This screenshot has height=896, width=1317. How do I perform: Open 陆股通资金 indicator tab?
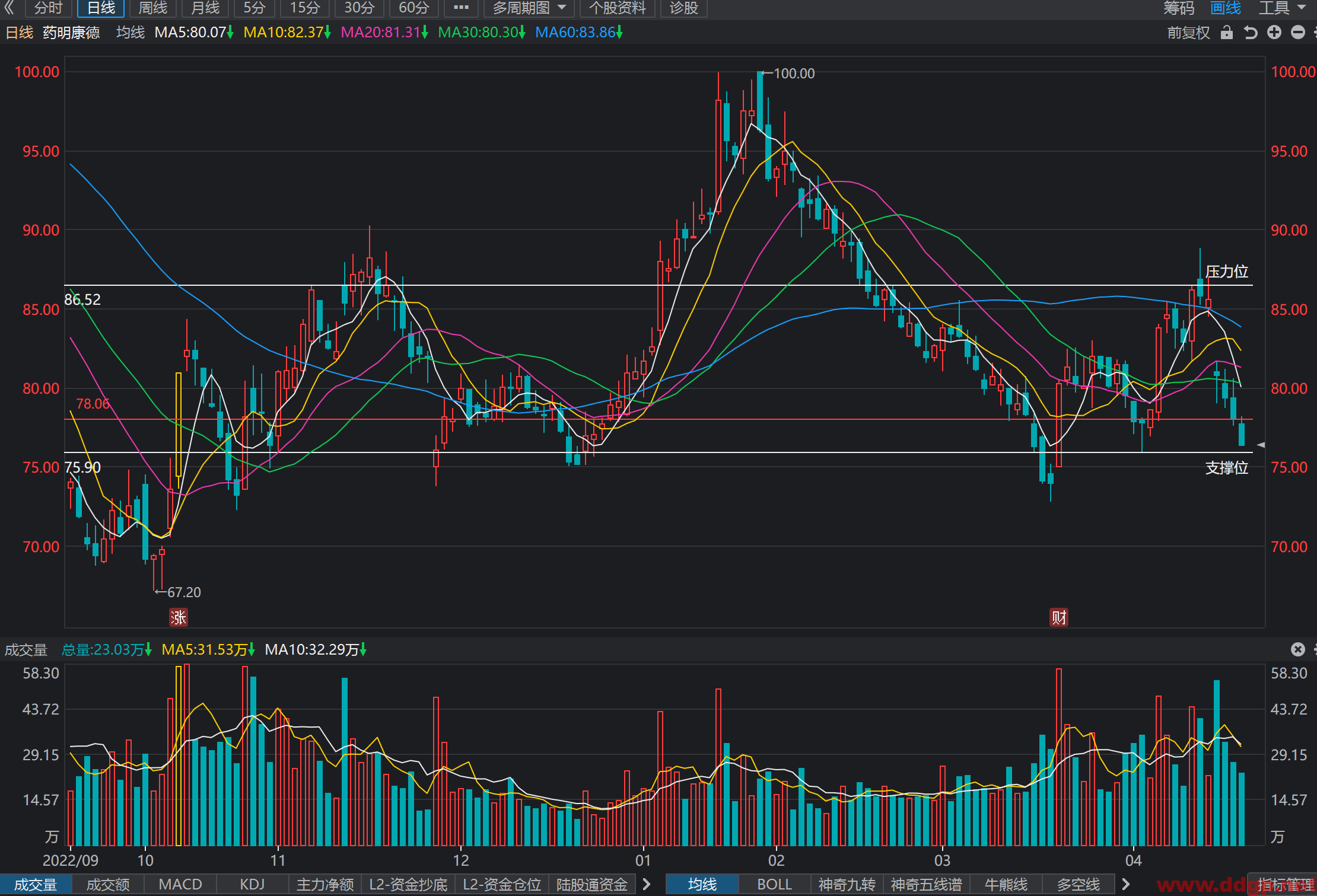click(x=592, y=885)
